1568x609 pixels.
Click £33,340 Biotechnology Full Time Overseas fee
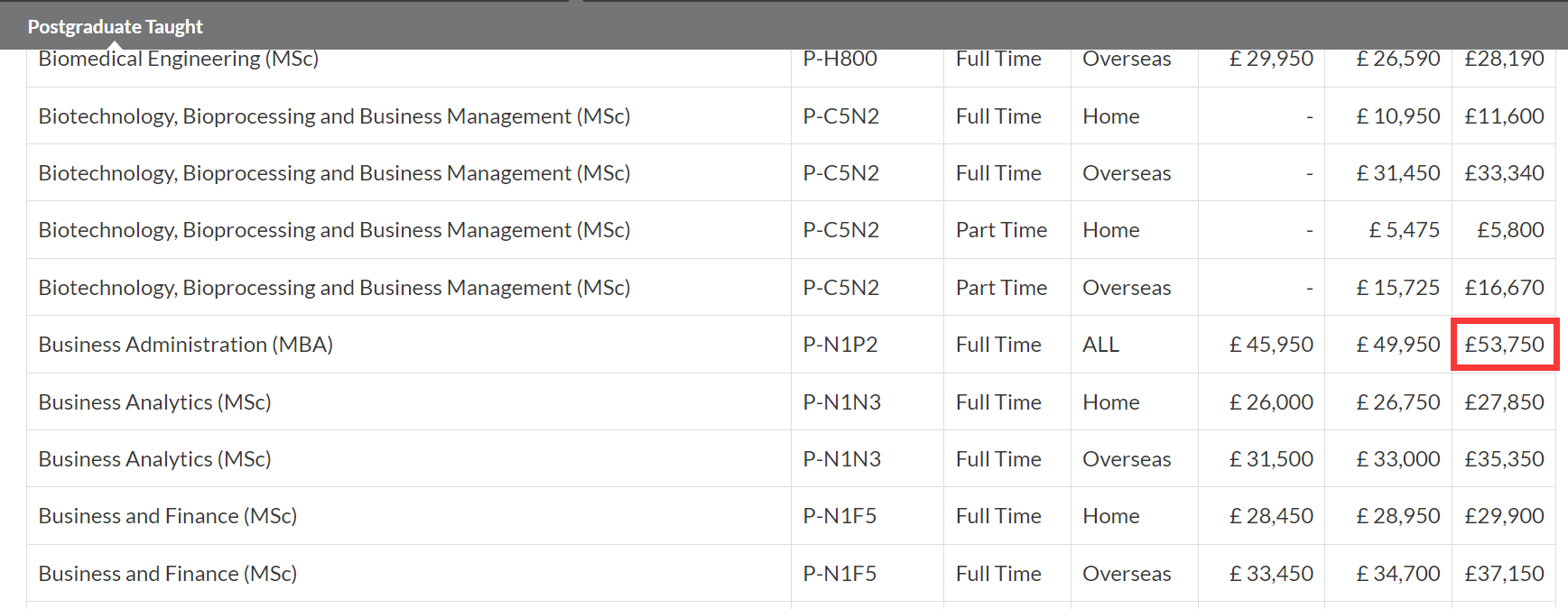(1504, 173)
